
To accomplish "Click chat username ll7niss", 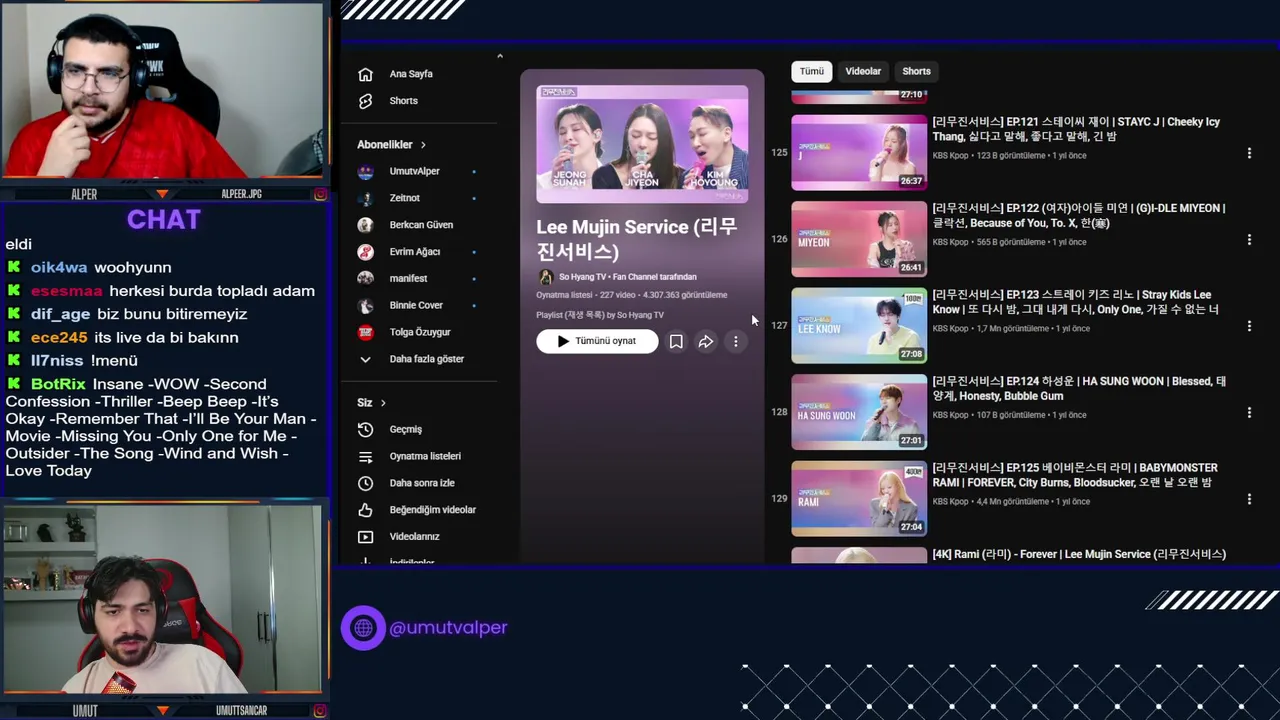I will (x=57, y=361).
